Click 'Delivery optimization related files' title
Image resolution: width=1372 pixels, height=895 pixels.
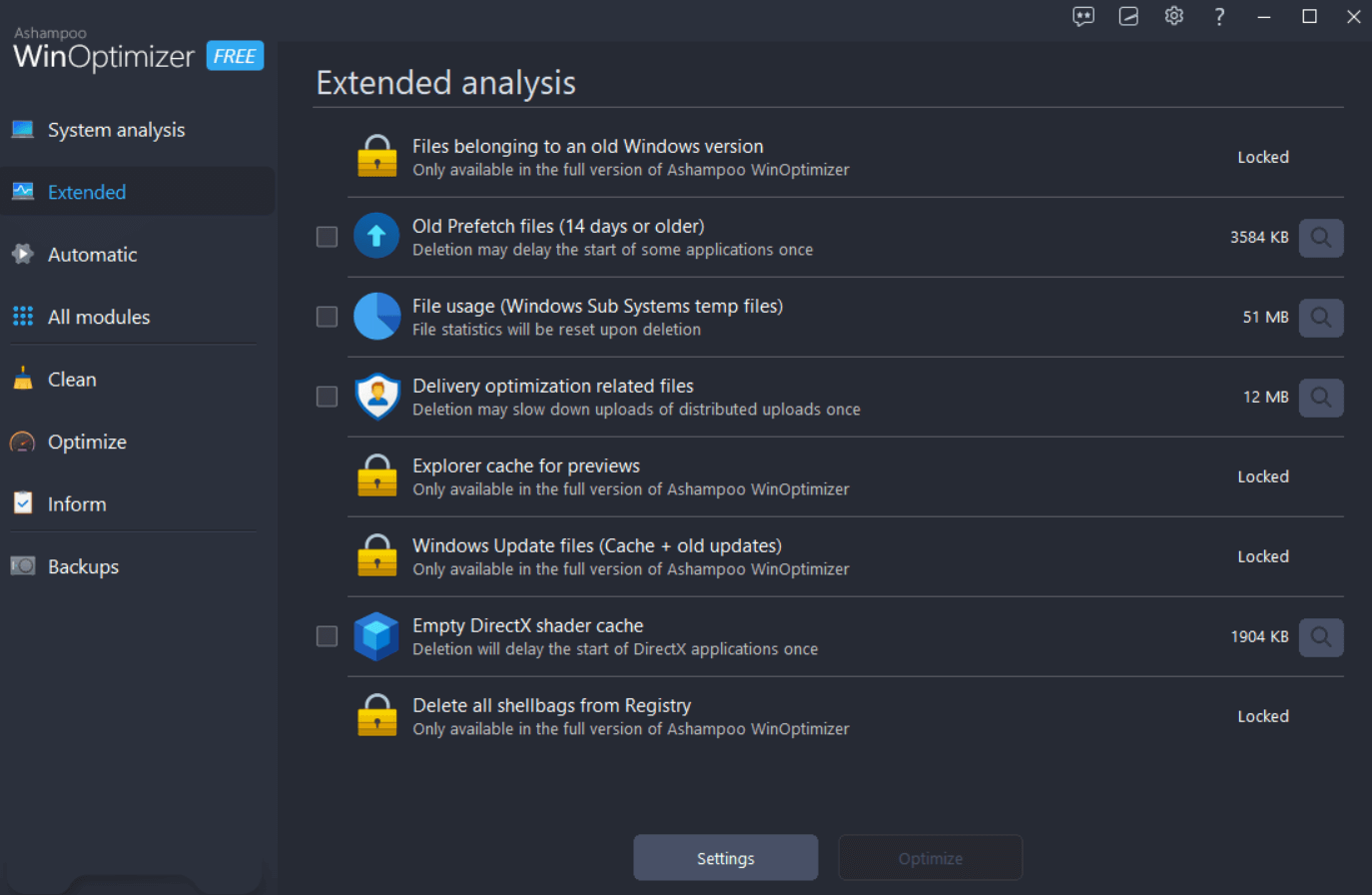coord(553,386)
